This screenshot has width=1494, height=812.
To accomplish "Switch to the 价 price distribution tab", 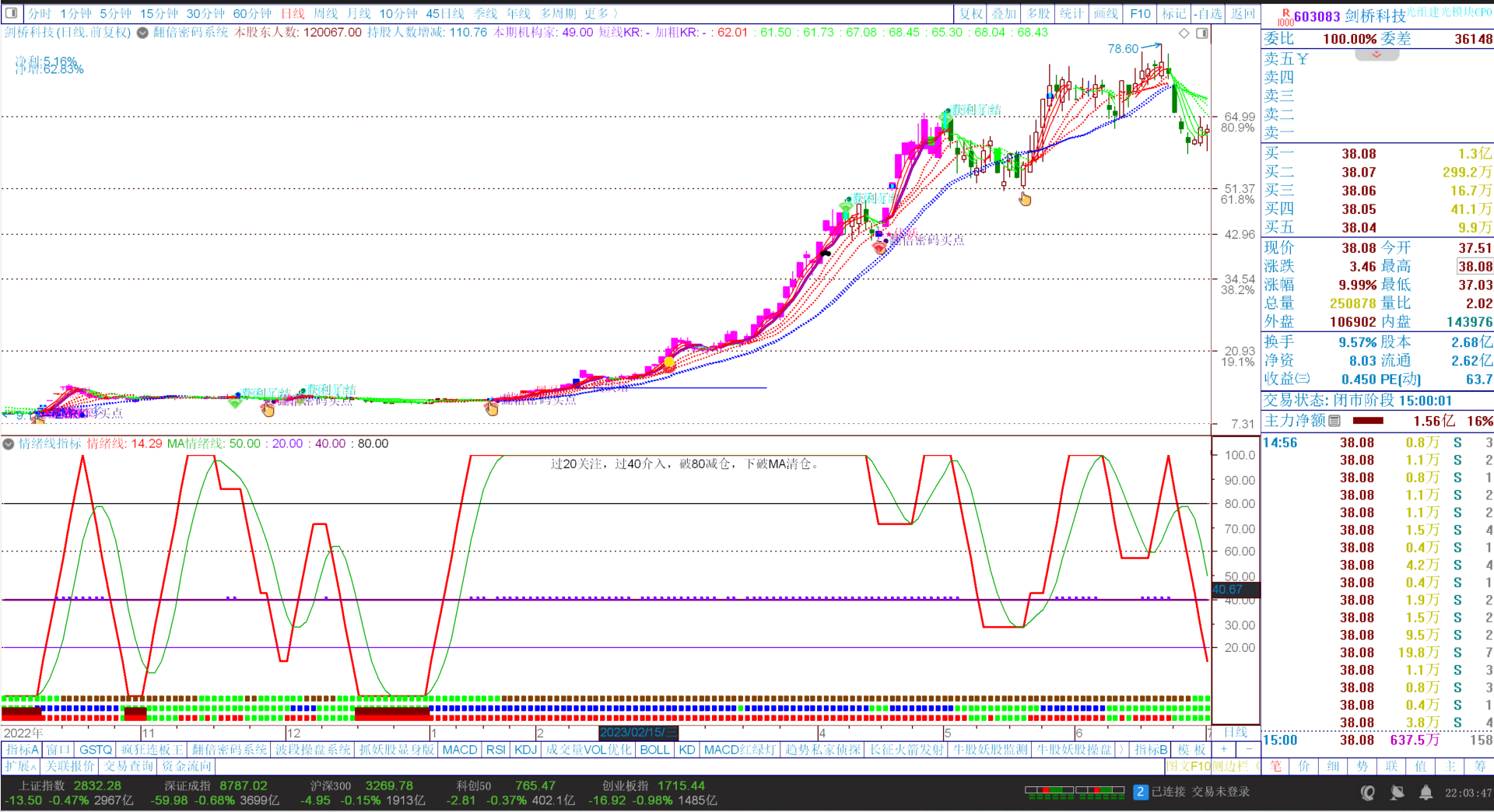I will pos(1305,766).
